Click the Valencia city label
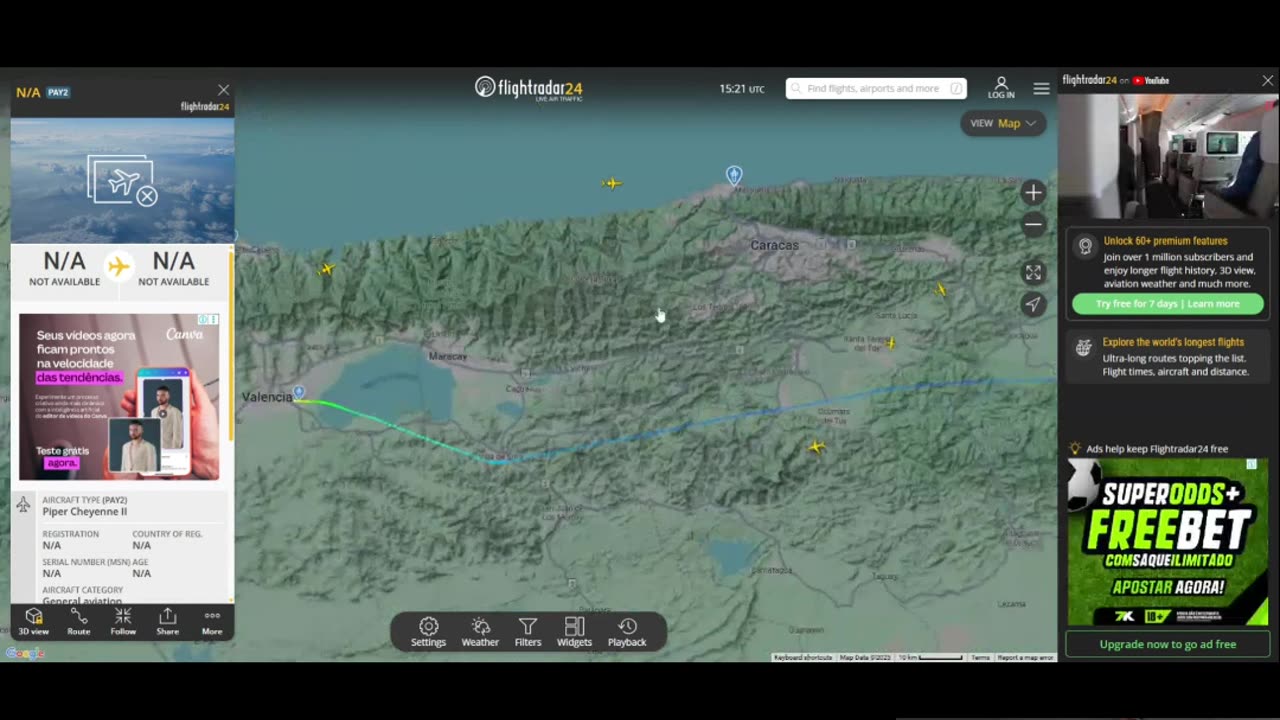1280x720 pixels. pyautogui.click(x=267, y=397)
